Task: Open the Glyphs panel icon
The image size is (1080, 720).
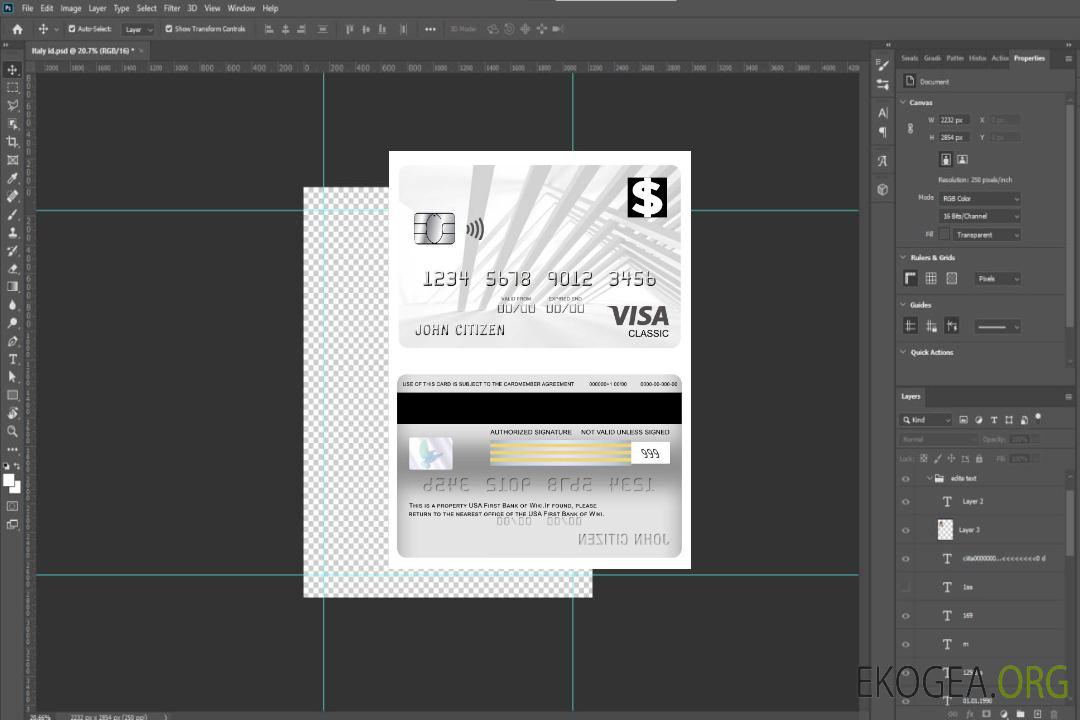Action: pyautogui.click(x=882, y=161)
